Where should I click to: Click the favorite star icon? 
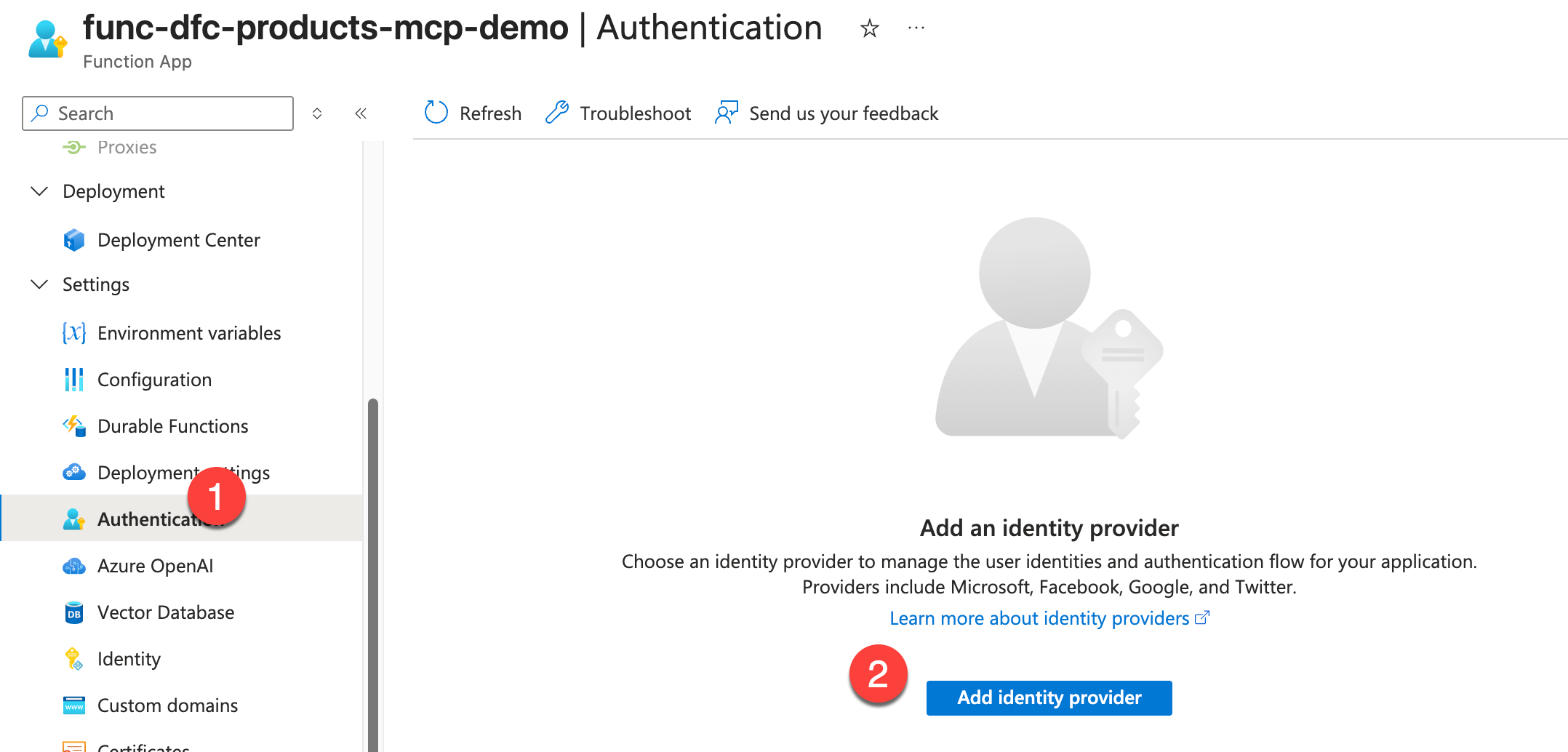point(869,29)
